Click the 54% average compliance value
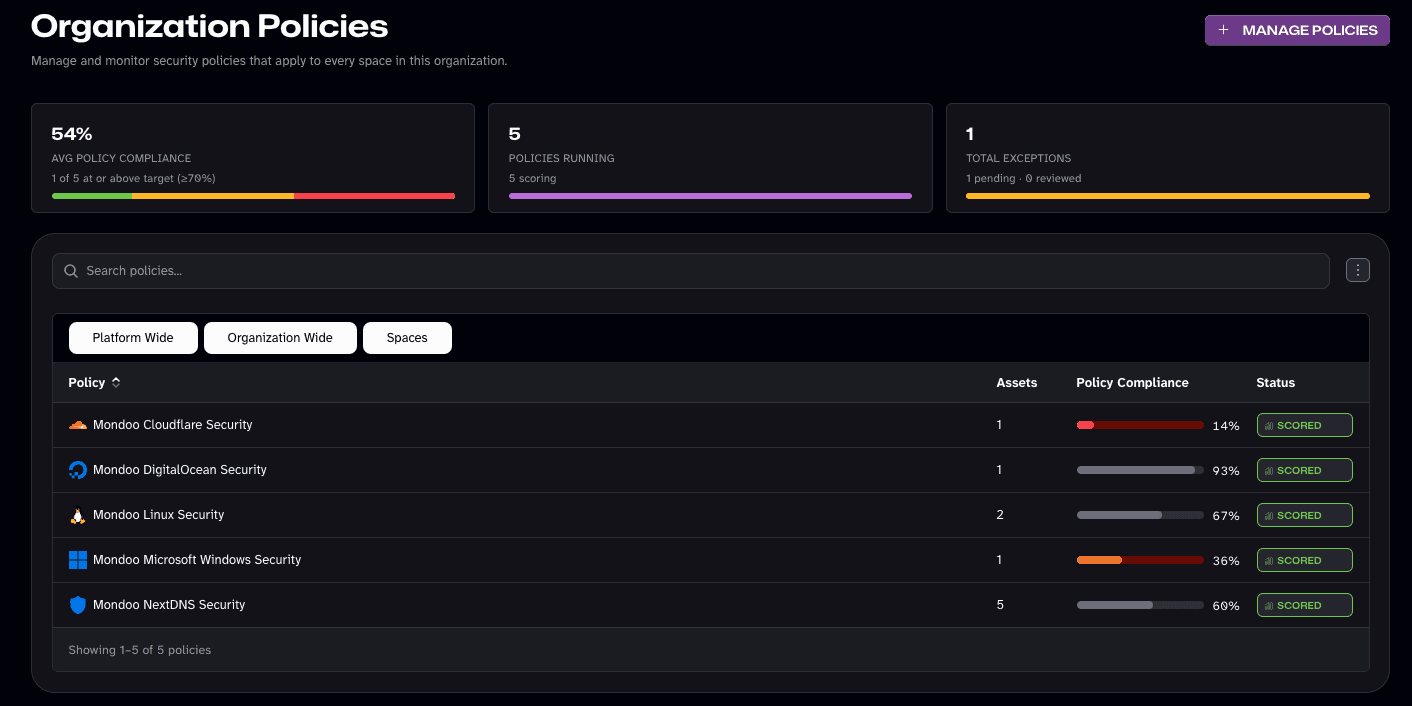 click(72, 134)
